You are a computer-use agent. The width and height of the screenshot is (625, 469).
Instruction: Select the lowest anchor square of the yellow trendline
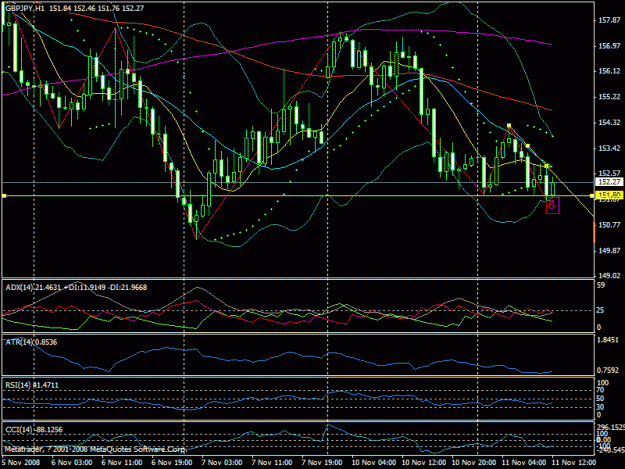[x=546, y=166]
